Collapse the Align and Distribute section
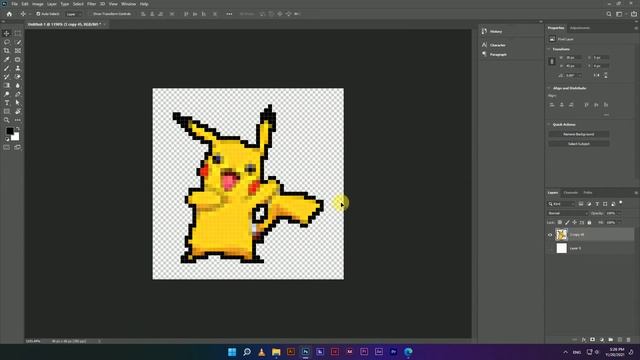The width and height of the screenshot is (640, 360). tap(548, 88)
